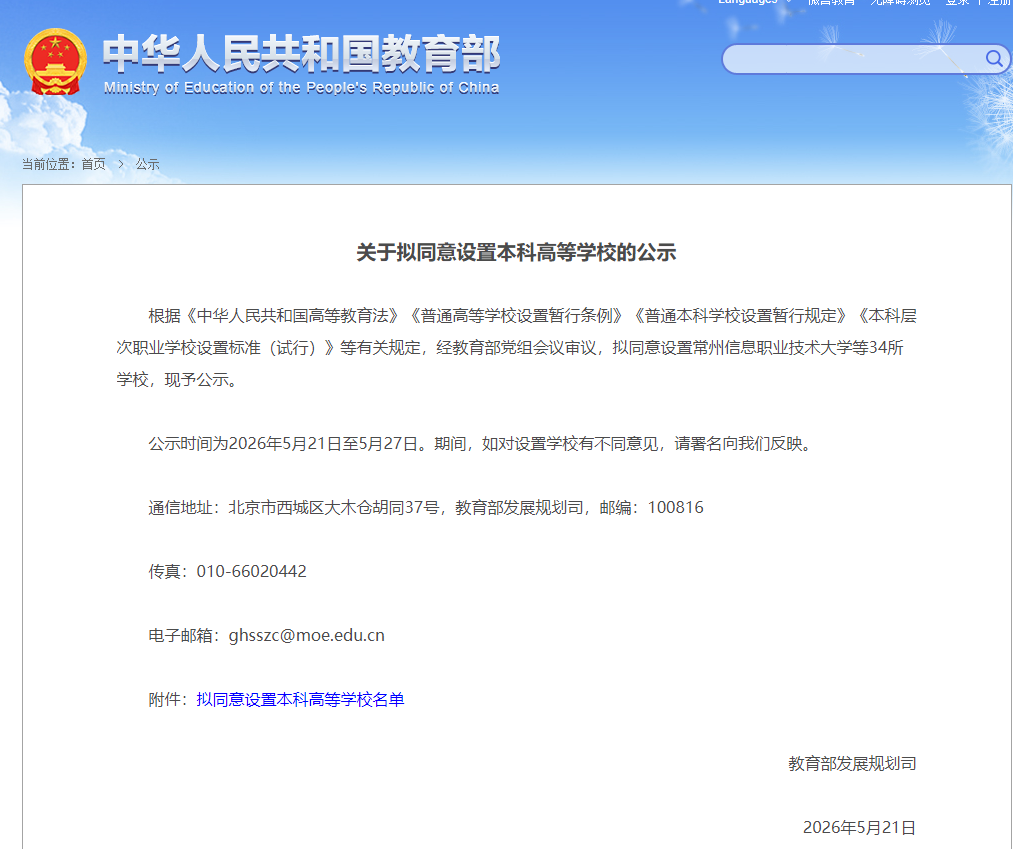
Task: Click the 中华人民共和国教育部 site title
Action: pos(302,54)
